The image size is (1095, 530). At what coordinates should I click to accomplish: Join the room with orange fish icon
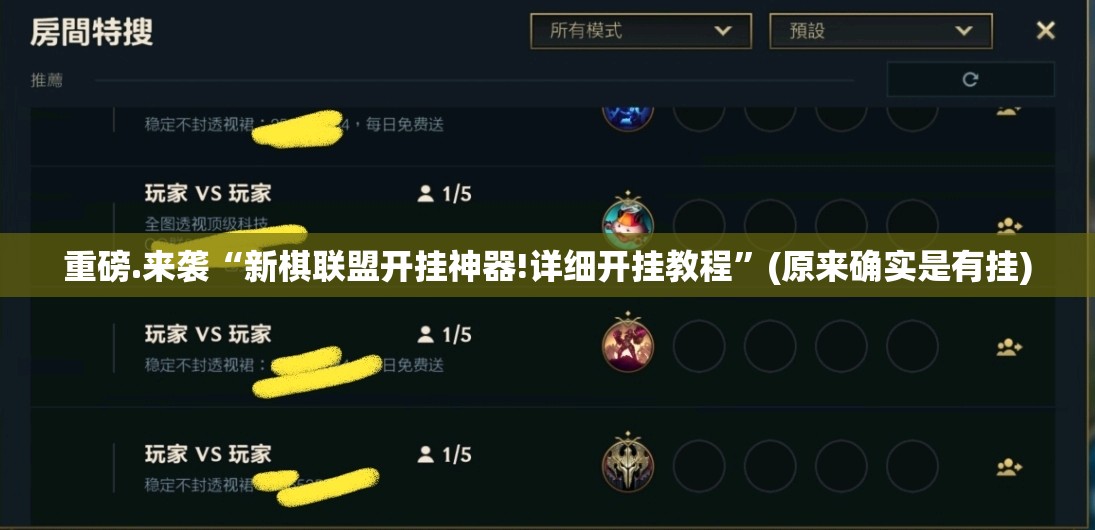coord(1008,226)
